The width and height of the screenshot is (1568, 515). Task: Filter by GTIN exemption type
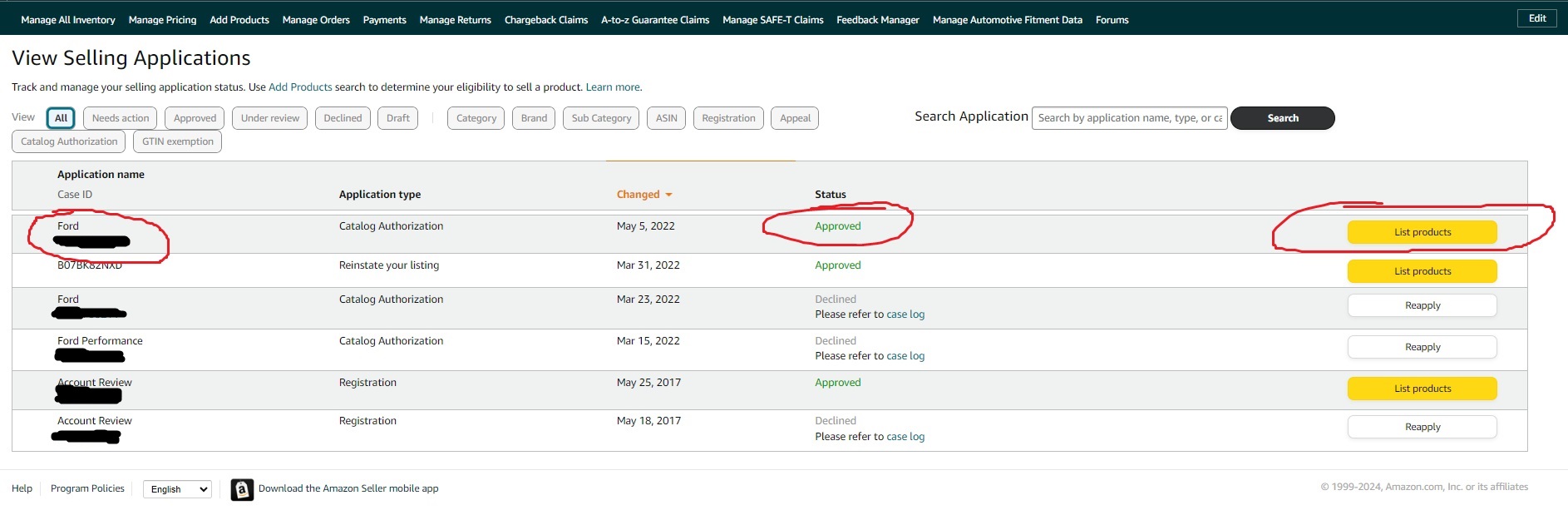point(177,141)
